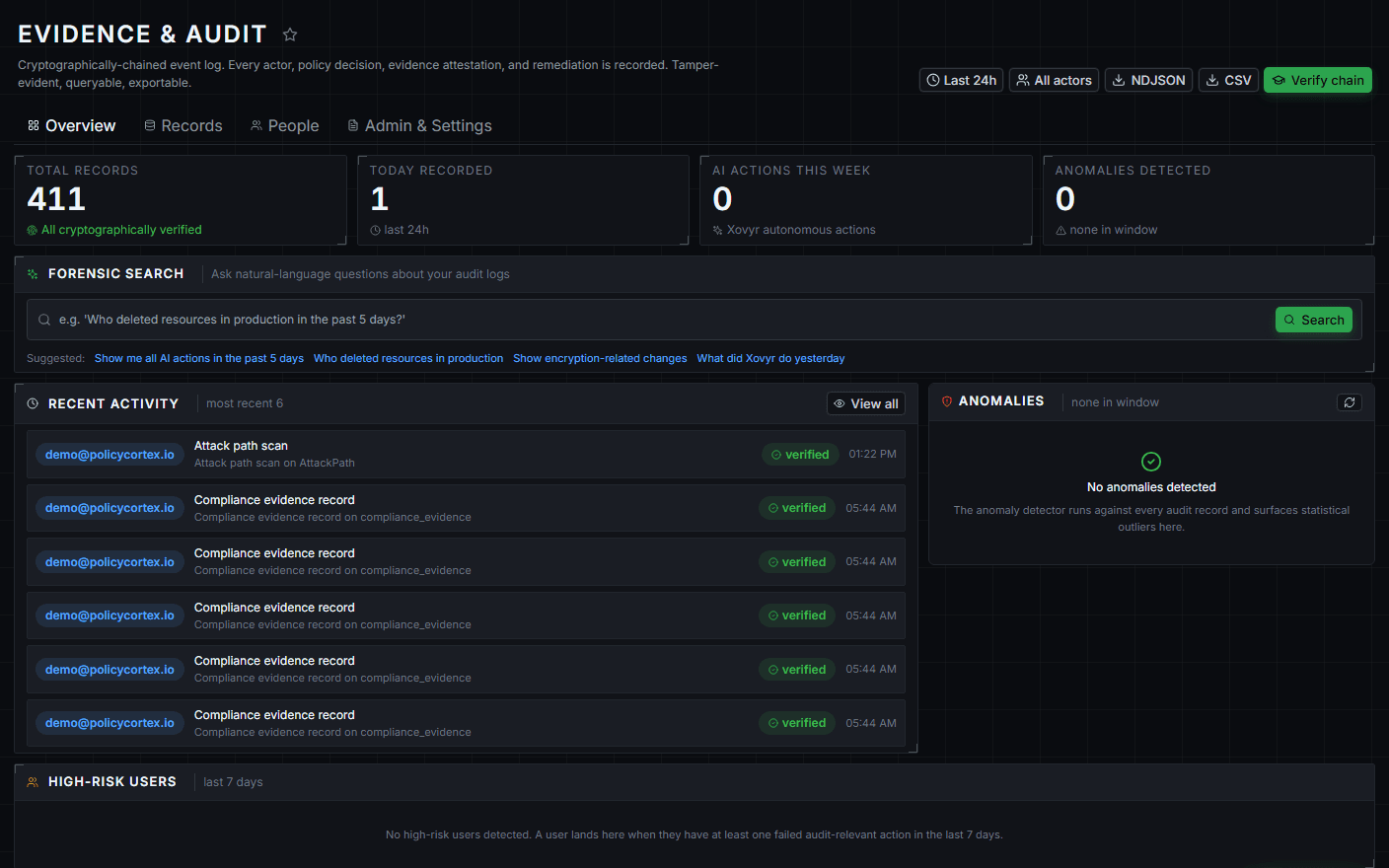Click 'Xovyr autonomous actions' label
This screenshot has height=868, width=1389.
(801, 230)
